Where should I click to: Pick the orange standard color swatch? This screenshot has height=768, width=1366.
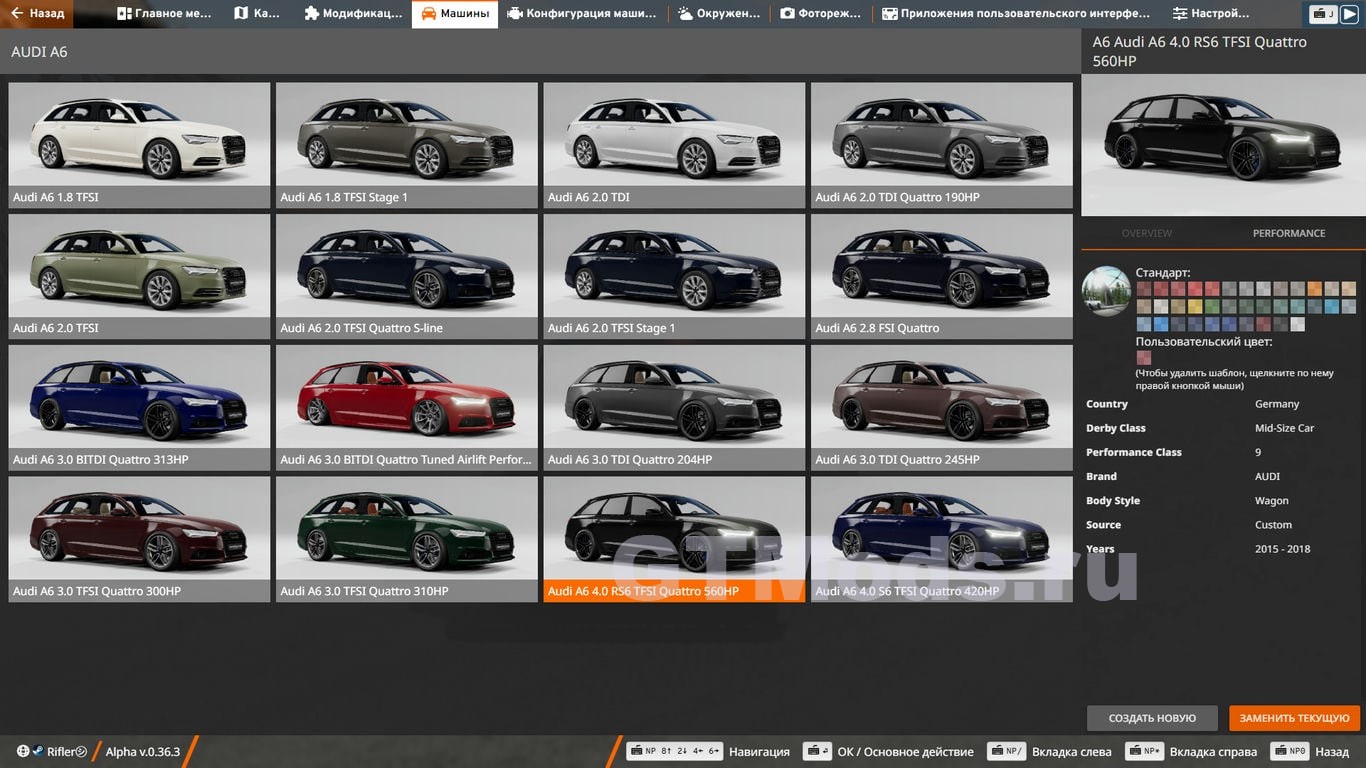click(x=1315, y=289)
